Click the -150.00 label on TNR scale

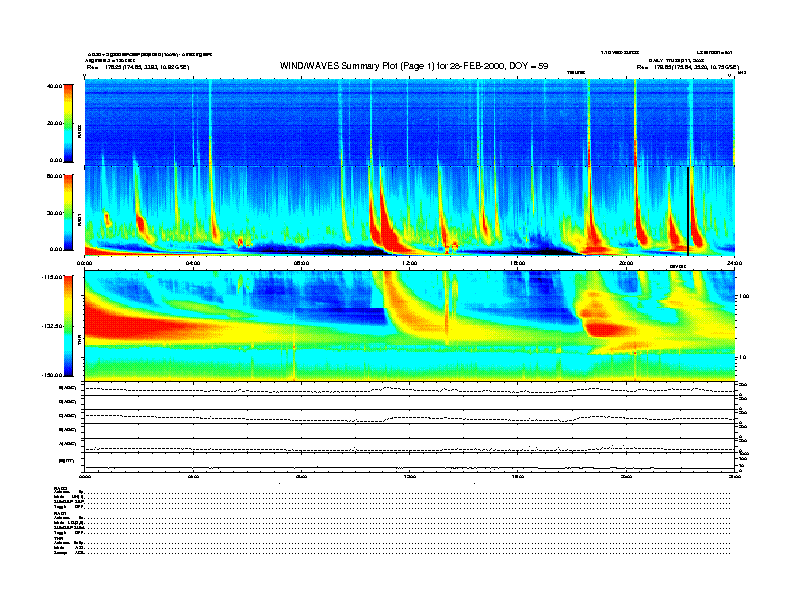(51, 375)
